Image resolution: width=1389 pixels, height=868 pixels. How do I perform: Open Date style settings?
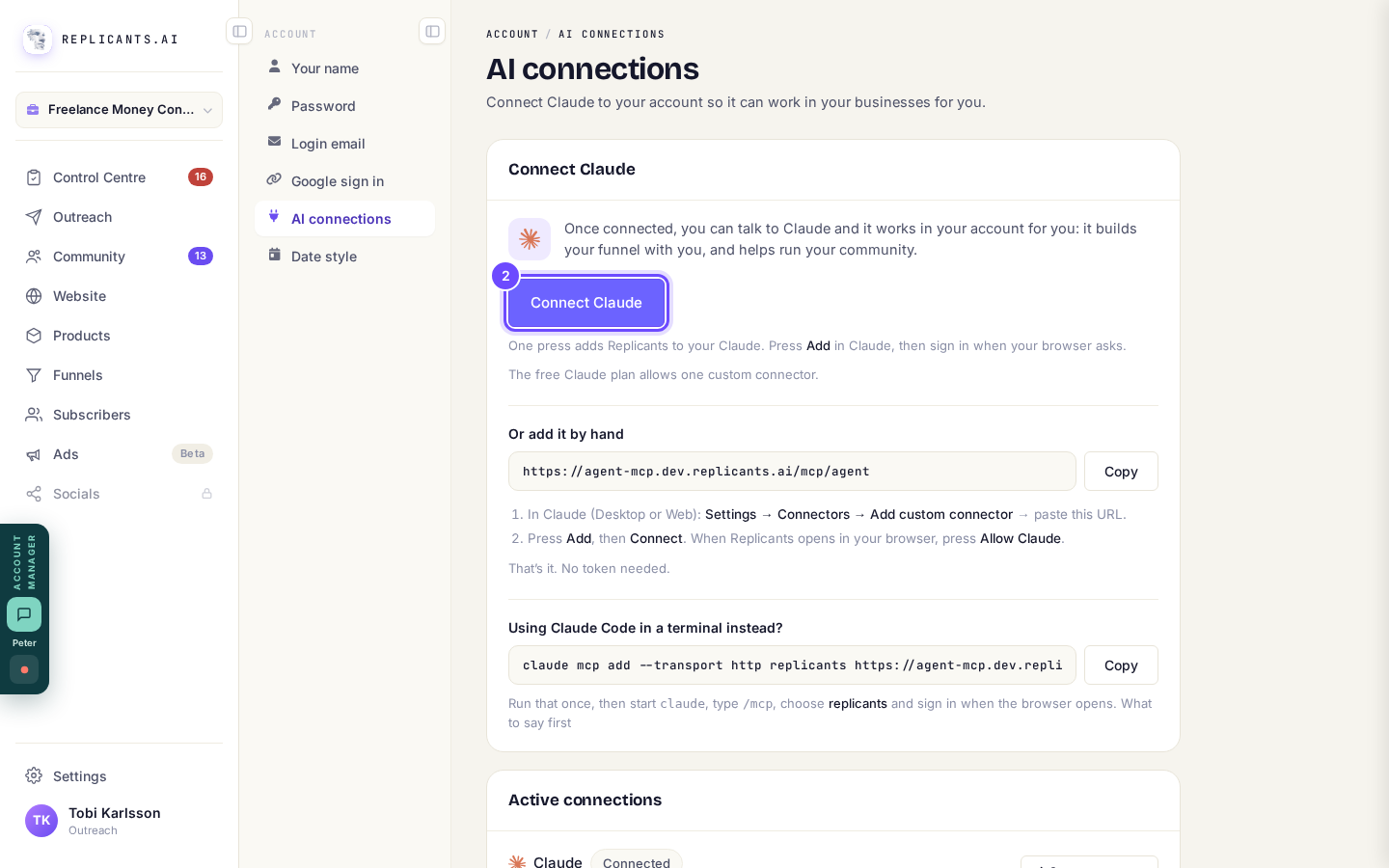click(344, 257)
